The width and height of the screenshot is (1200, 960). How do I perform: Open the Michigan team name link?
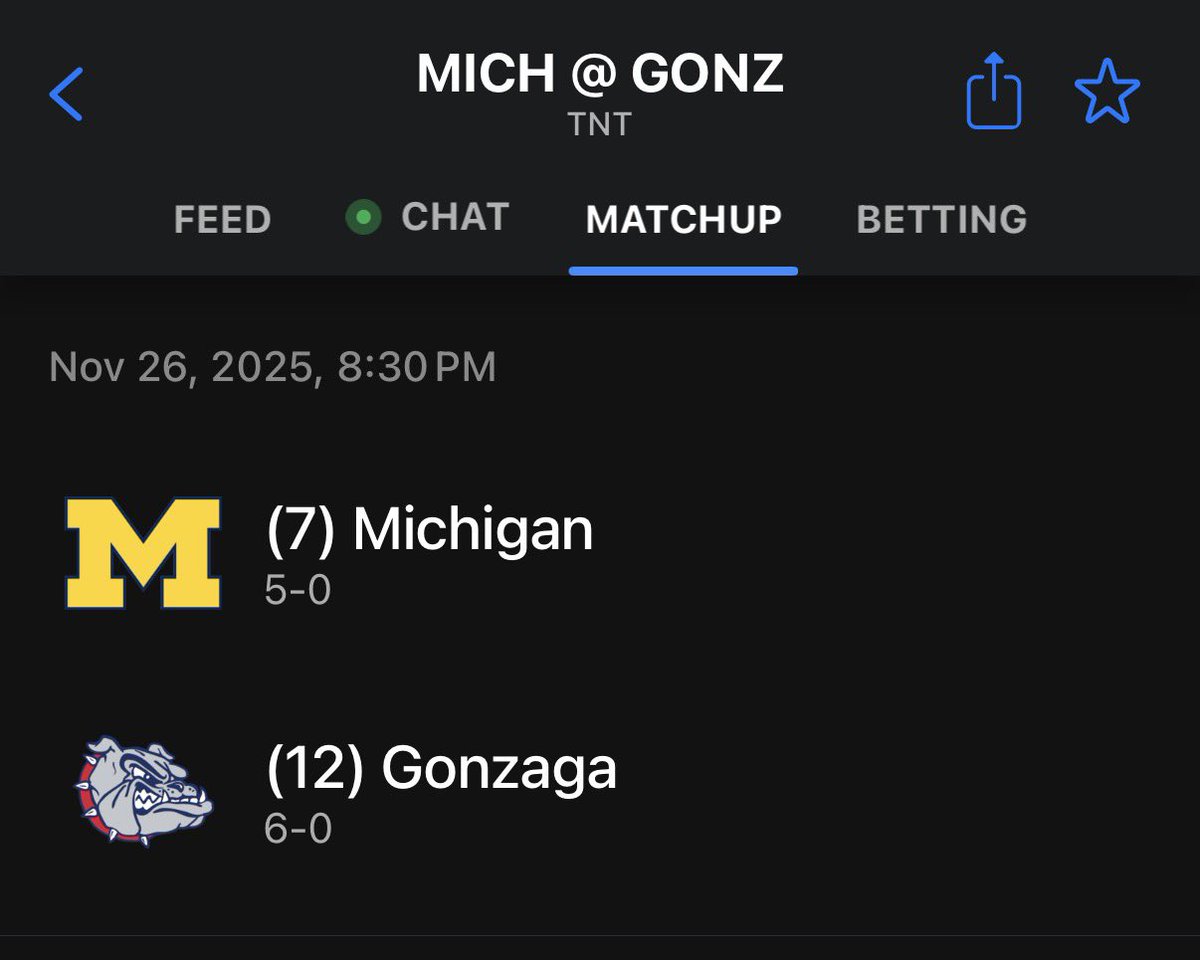click(473, 530)
